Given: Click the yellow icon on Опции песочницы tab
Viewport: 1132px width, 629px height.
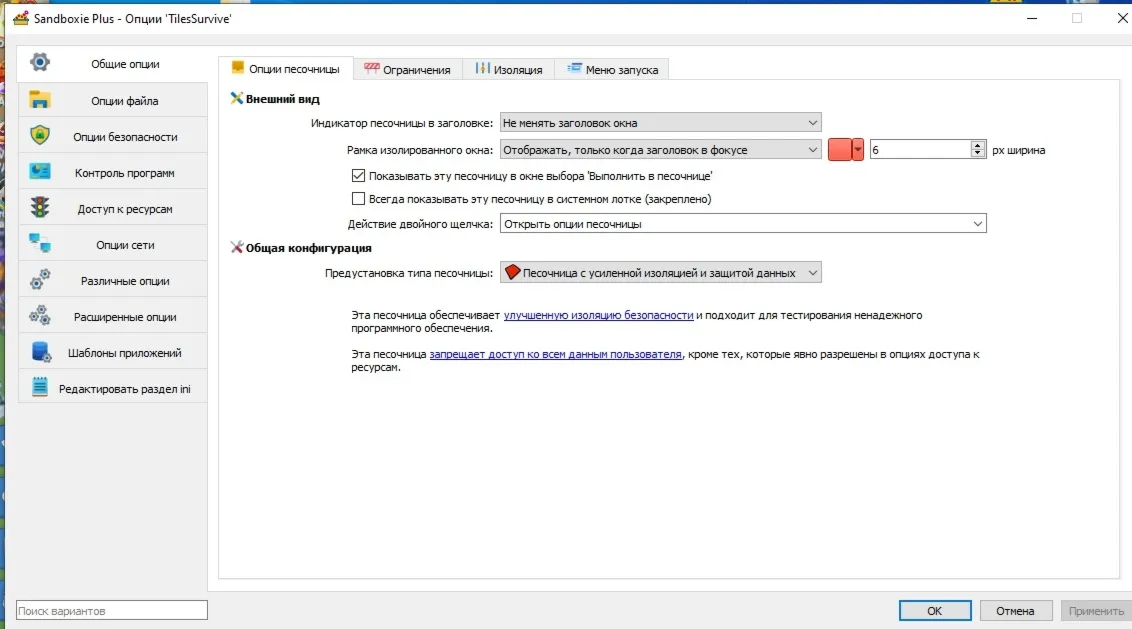Looking at the screenshot, I should pos(238,68).
